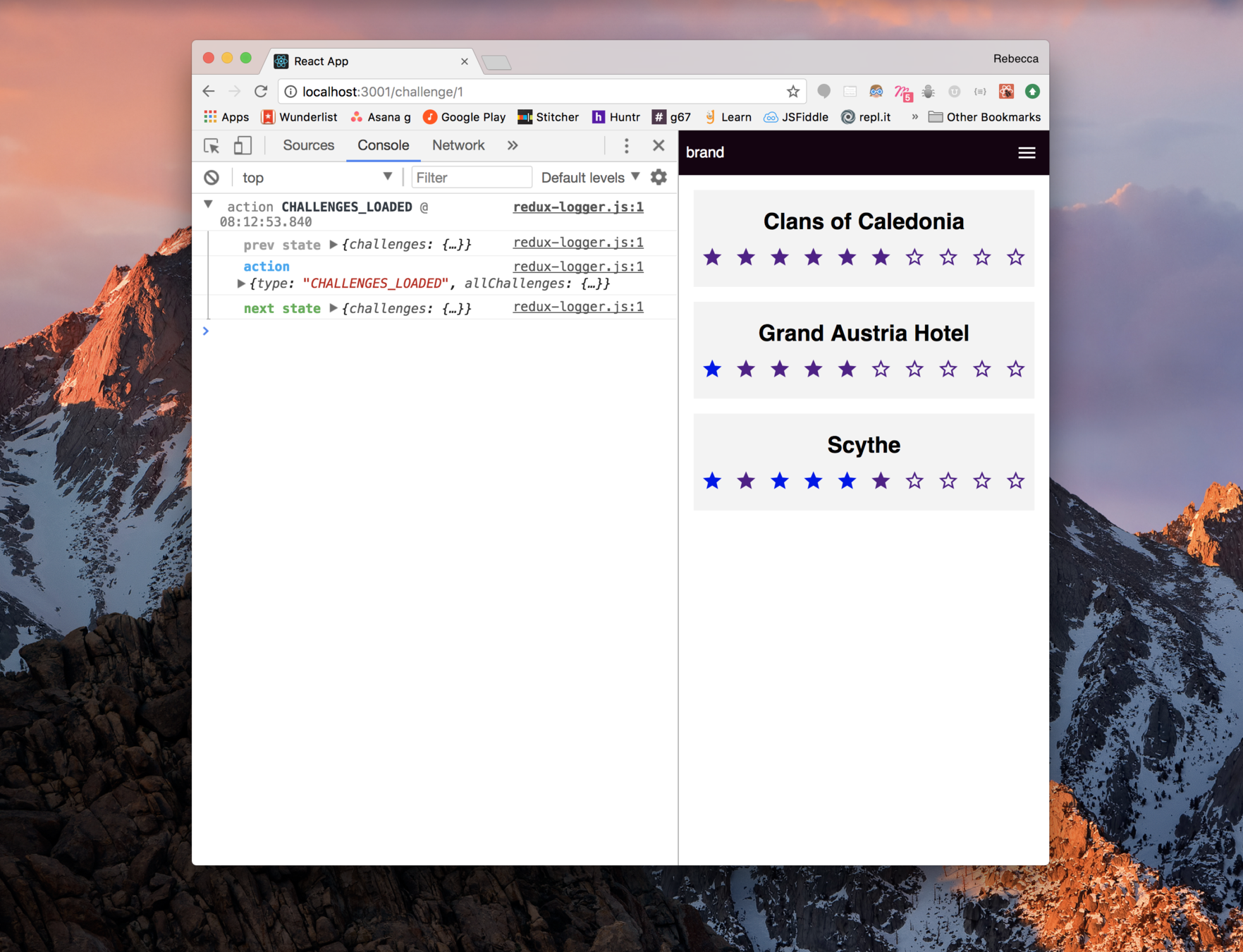Set Grand Austria Hotel rating to ten stars

(x=1015, y=369)
